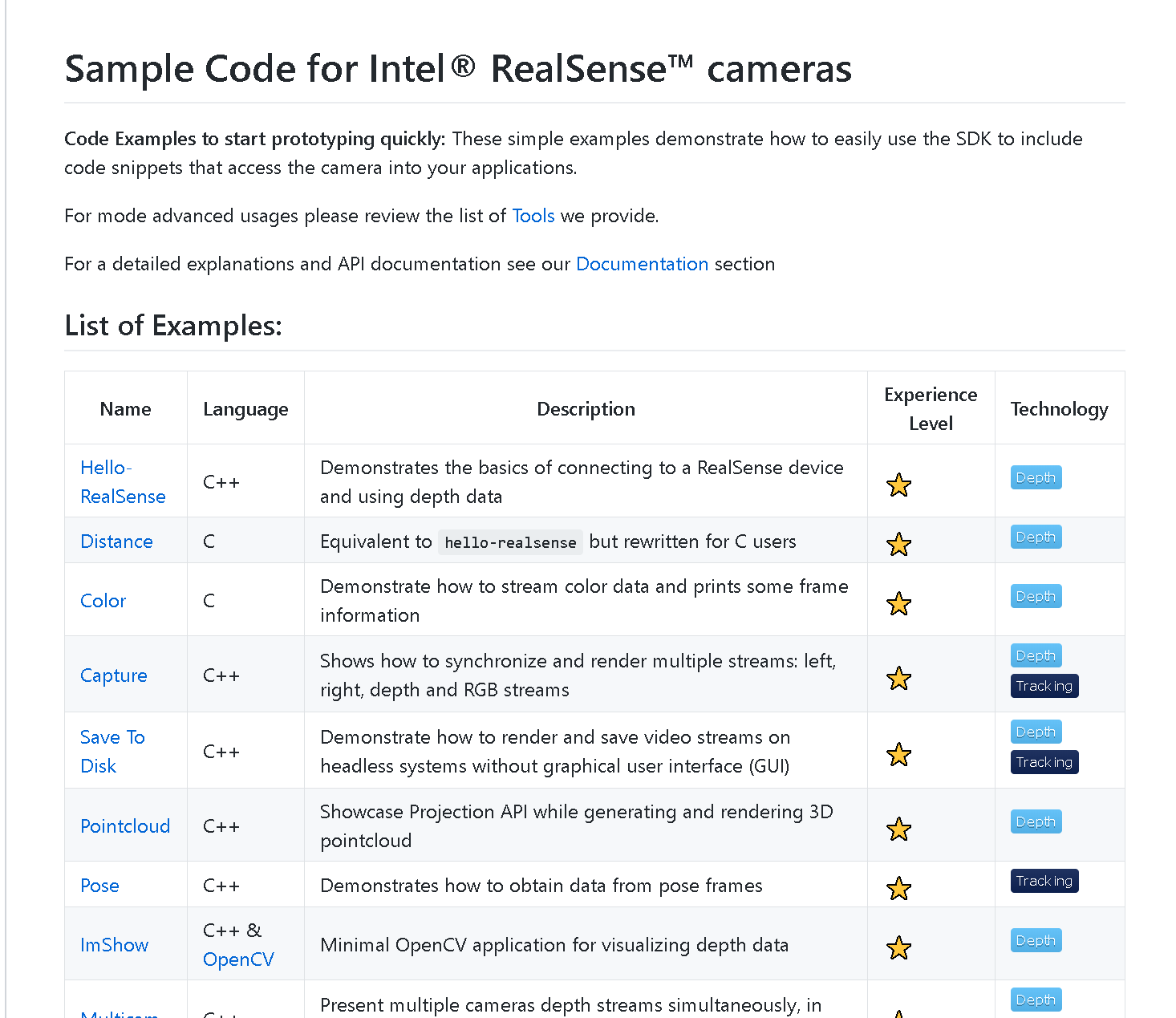Image resolution: width=1176 pixels, height=1018 pixels.
Task: Click the Depth badge in Hello-RealSense row
Action: pos(1036,477)
